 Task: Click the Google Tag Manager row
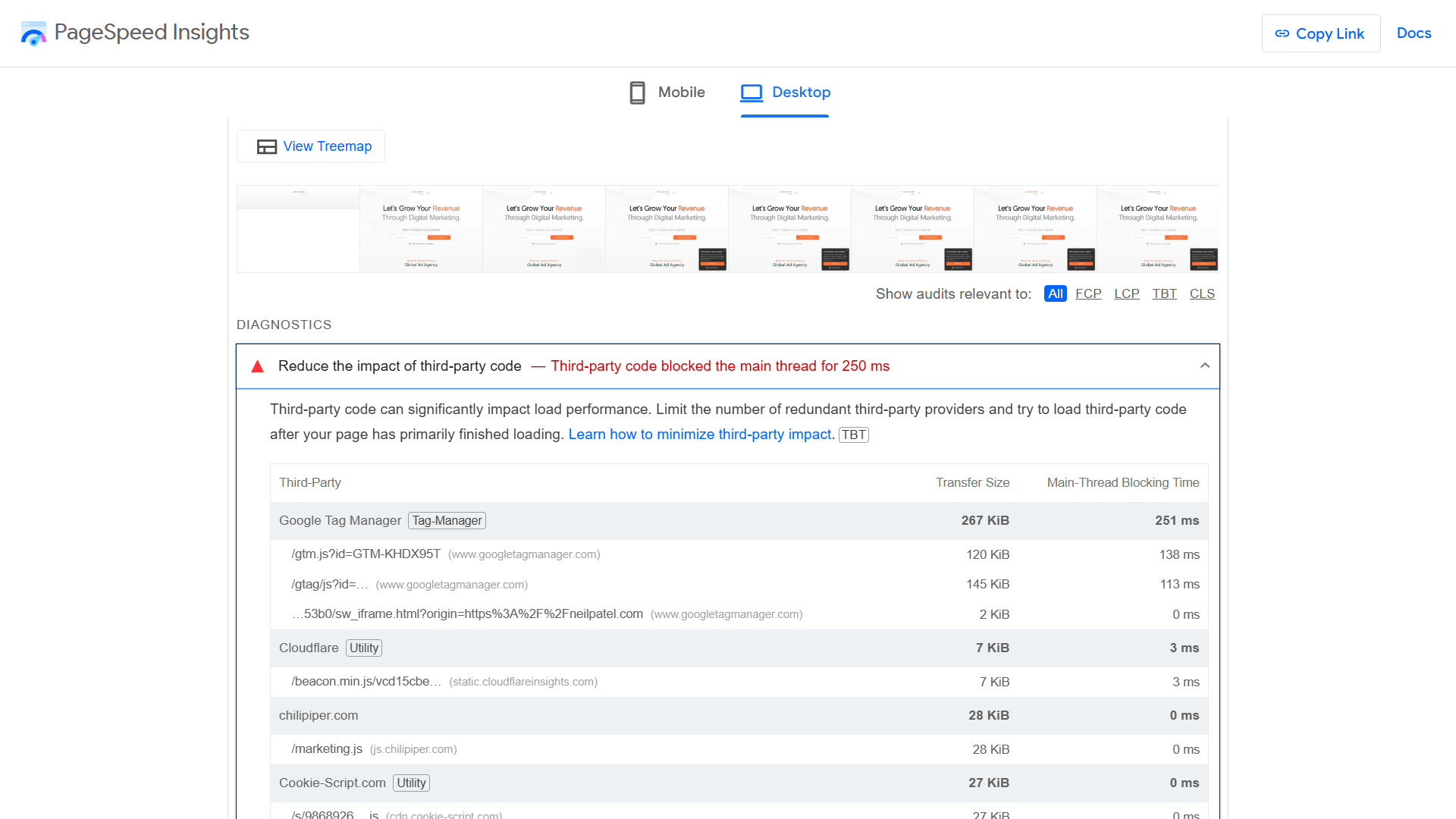739,520
